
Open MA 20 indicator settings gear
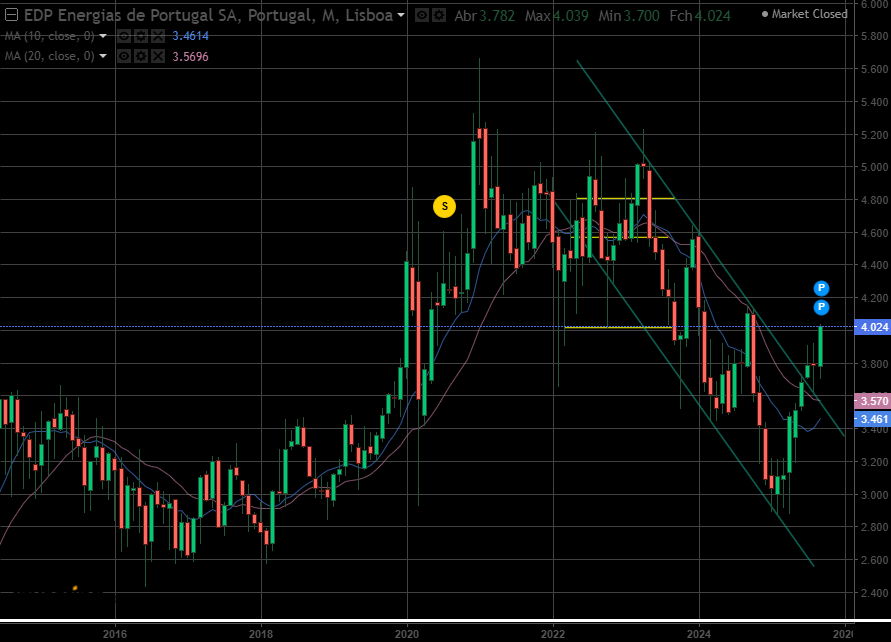(141, 56)
